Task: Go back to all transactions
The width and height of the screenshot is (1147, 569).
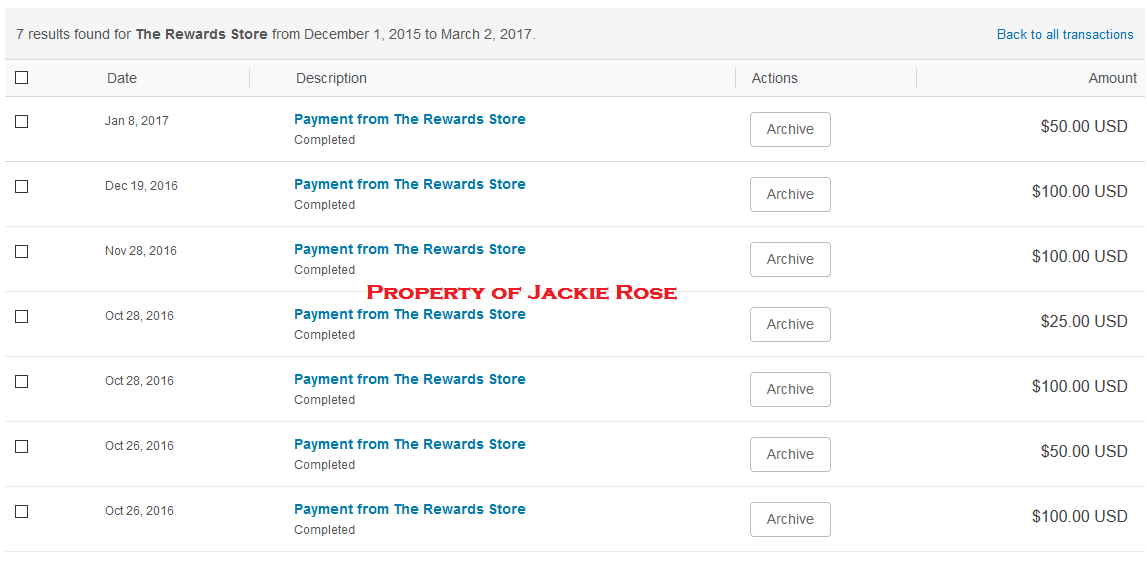Action: [x=1065, y=34]
